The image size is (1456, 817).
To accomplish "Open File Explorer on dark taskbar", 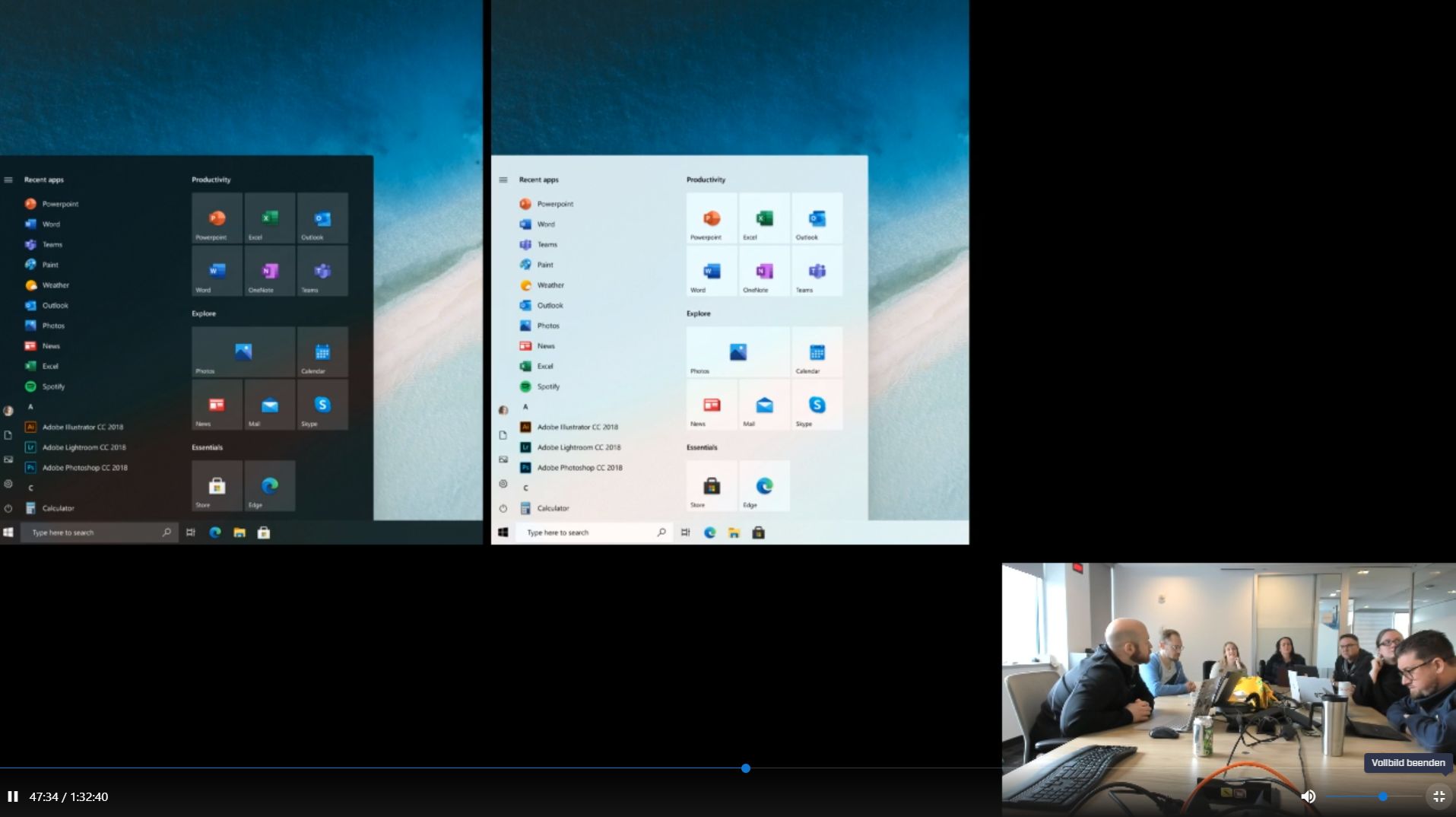I will pos(239,532).
